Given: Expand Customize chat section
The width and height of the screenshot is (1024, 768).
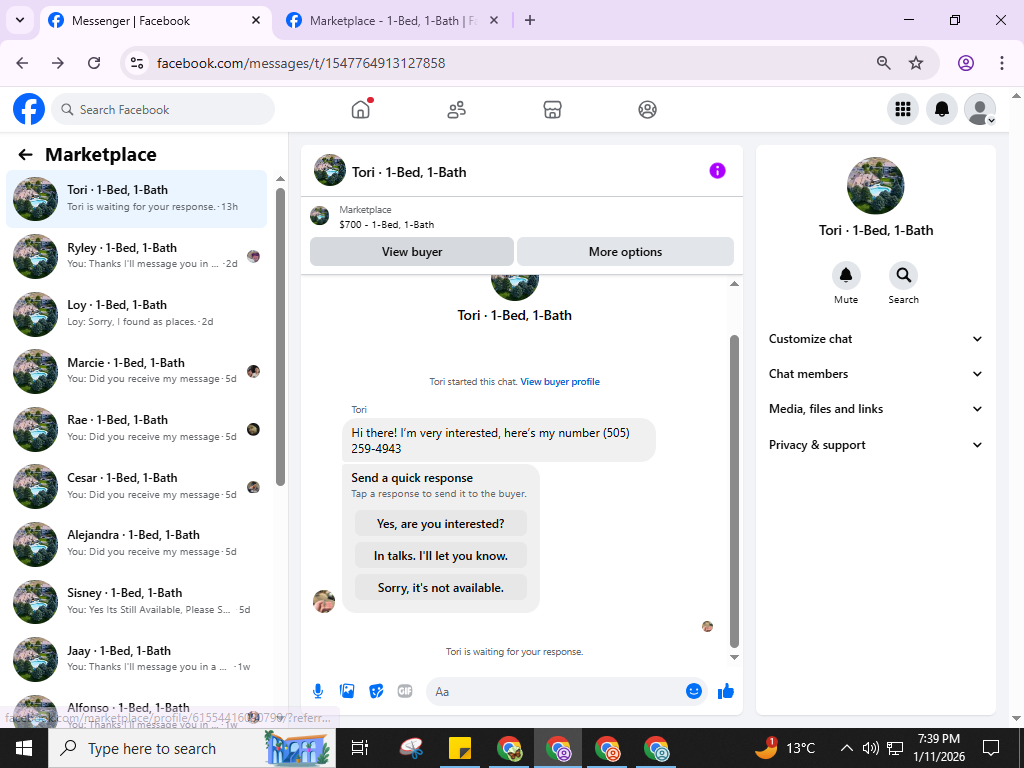Looking at the screenshot, I should tap(875, 339).
